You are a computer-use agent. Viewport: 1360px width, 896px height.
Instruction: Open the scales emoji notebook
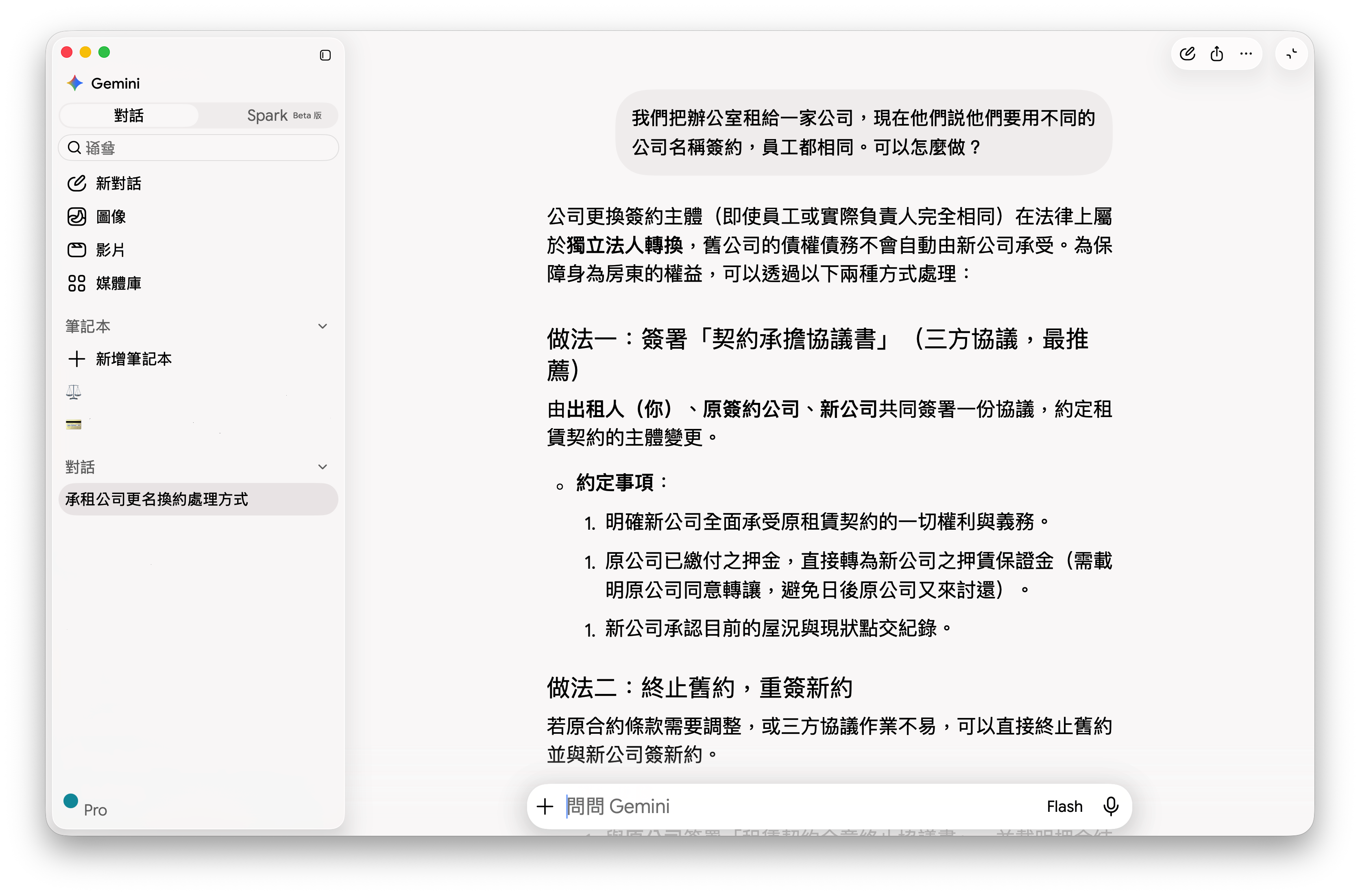click(74, 392)
